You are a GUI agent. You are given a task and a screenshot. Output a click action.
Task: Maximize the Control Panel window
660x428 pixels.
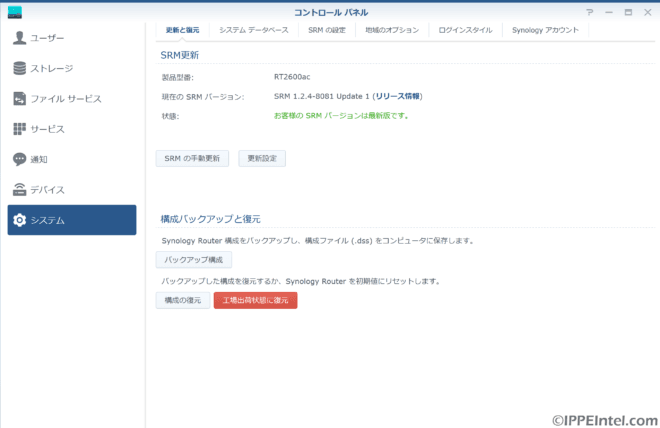[628, 12]
